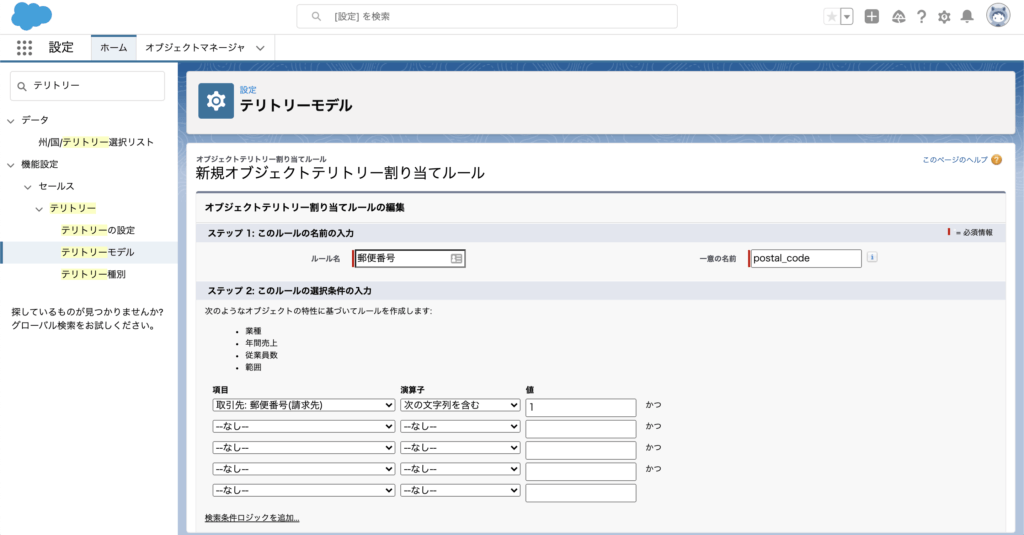The width and height of the screenshot is (1024, 535).
Task: Open このページのヘルプ link
Action: point(955,160)
